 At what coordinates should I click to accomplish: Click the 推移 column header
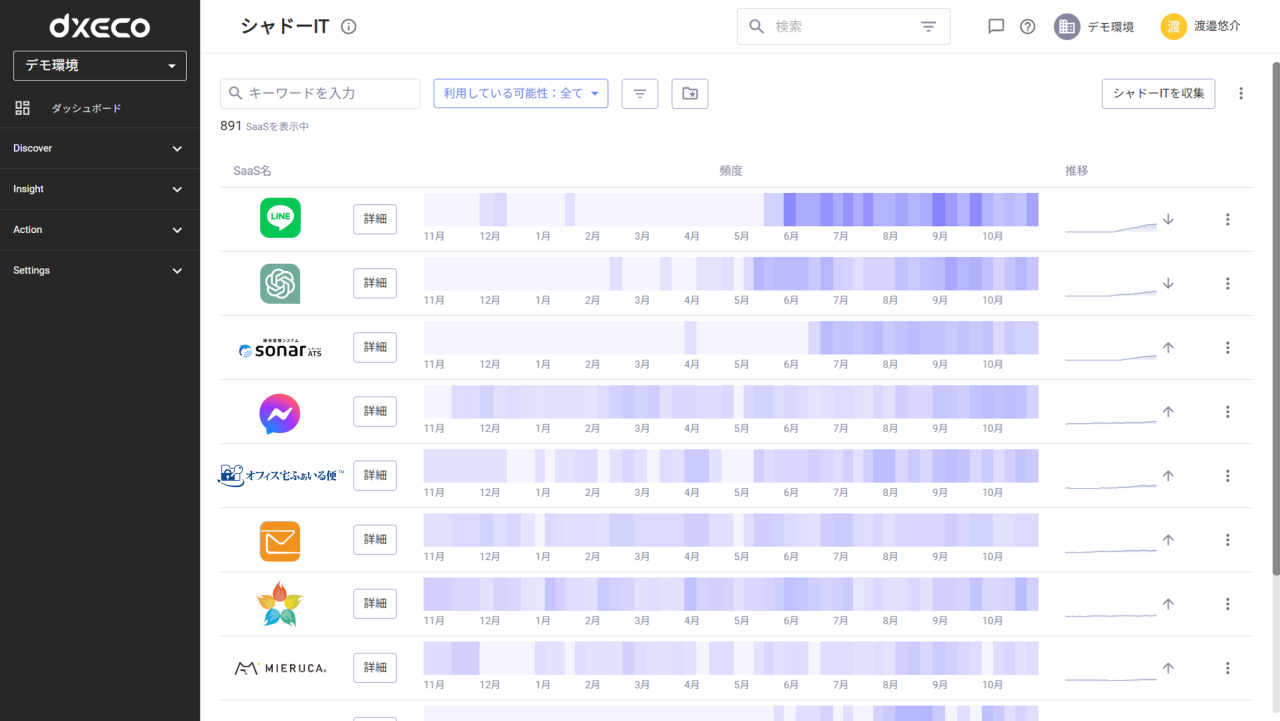pos(1077,171)
